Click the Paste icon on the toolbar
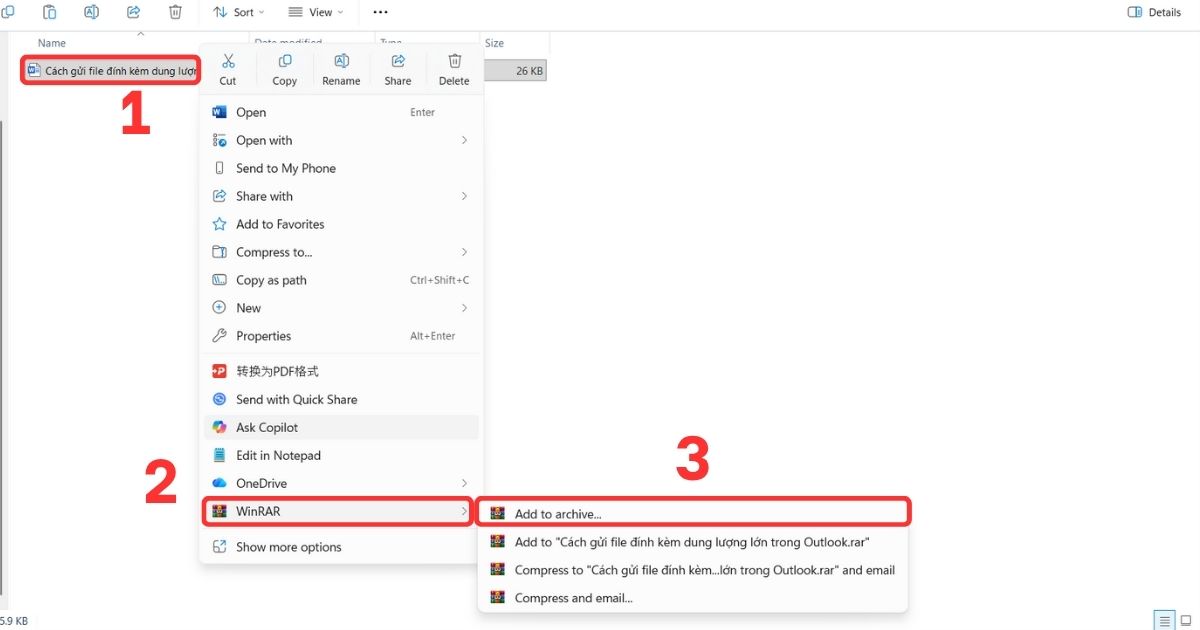This screenshot has height=630, width=1200. coord(49,12)
